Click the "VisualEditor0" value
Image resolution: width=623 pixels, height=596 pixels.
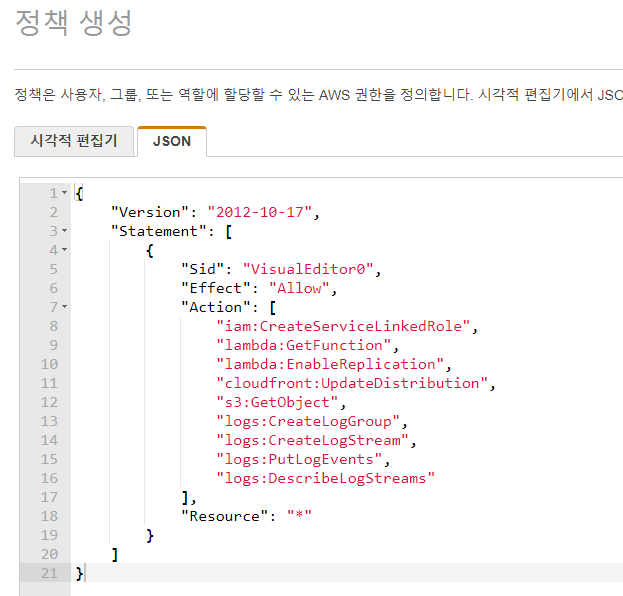(x=308, y=269)
